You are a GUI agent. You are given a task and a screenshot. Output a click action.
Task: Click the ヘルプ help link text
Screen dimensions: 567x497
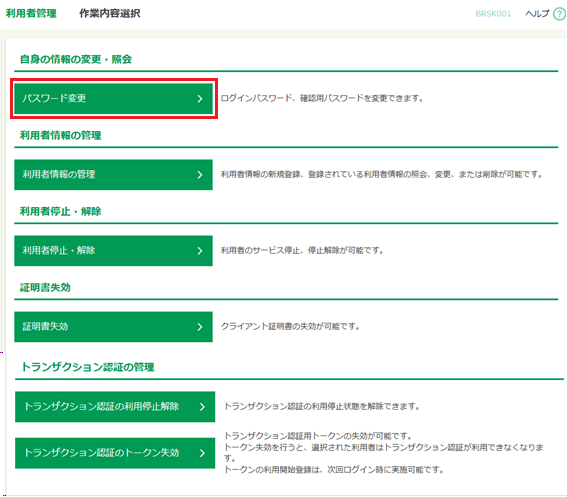(537, 14)
